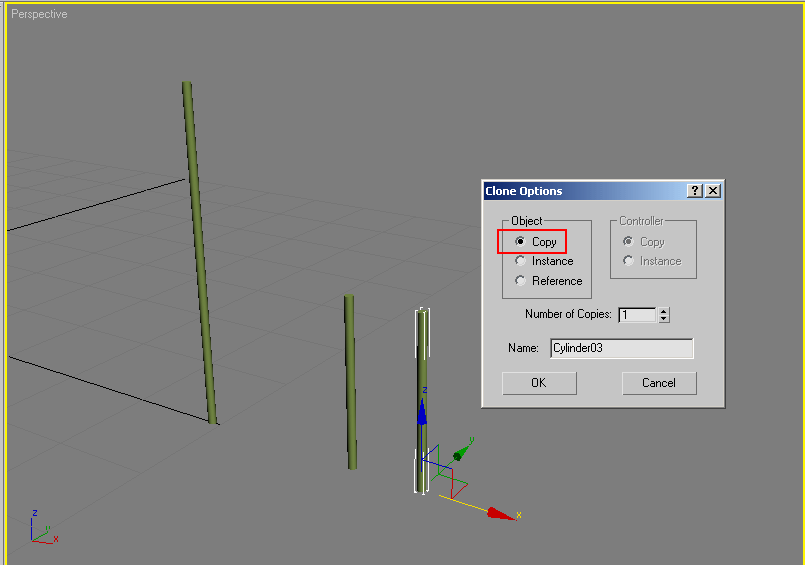
Task: Open the help question mark in Clone Options
Action: (x=695, y=191)
